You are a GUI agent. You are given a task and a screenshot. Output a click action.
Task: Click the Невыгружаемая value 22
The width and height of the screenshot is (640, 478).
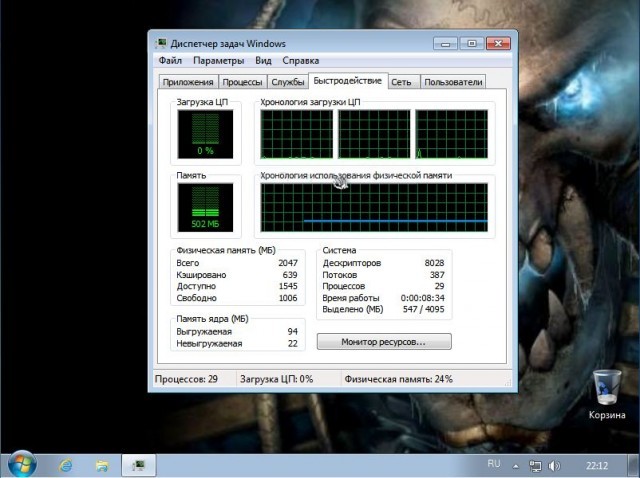click(293, 343)
